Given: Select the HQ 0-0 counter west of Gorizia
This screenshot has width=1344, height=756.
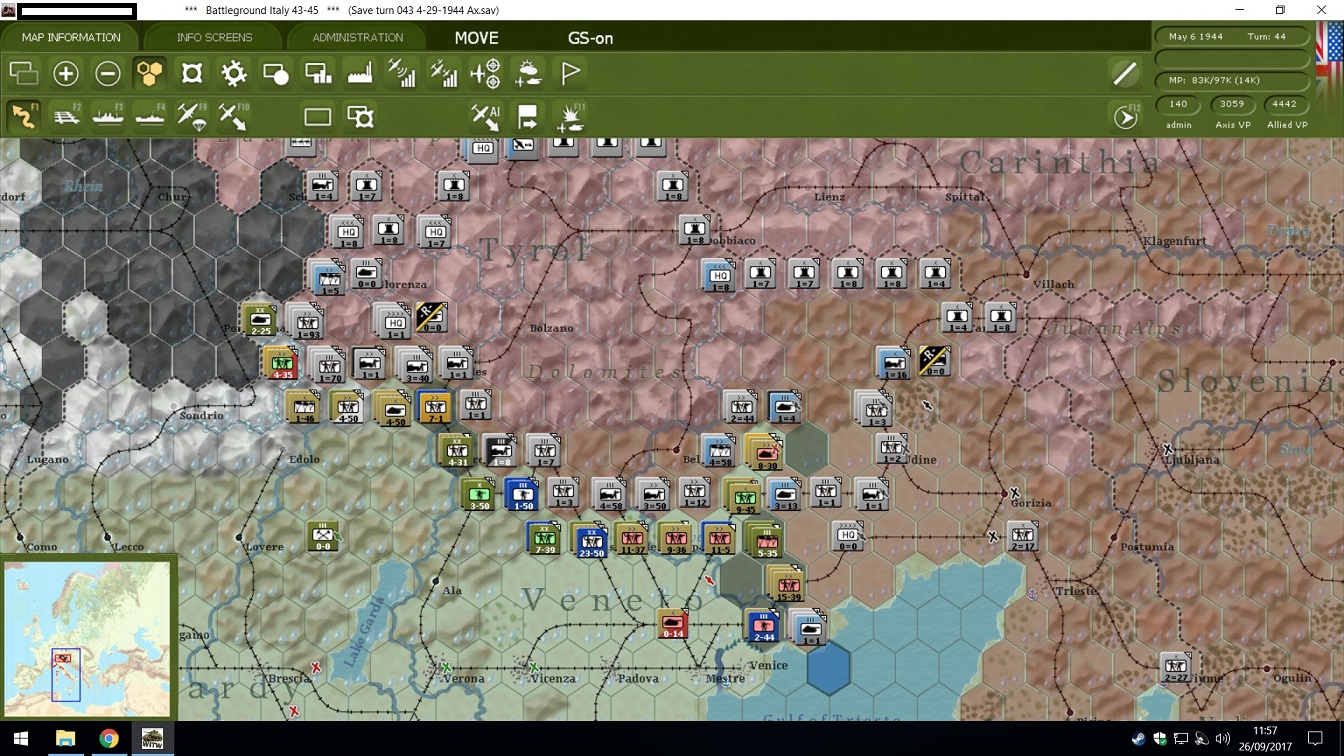Looking at the screenshot, I should (x=848, y=536).
